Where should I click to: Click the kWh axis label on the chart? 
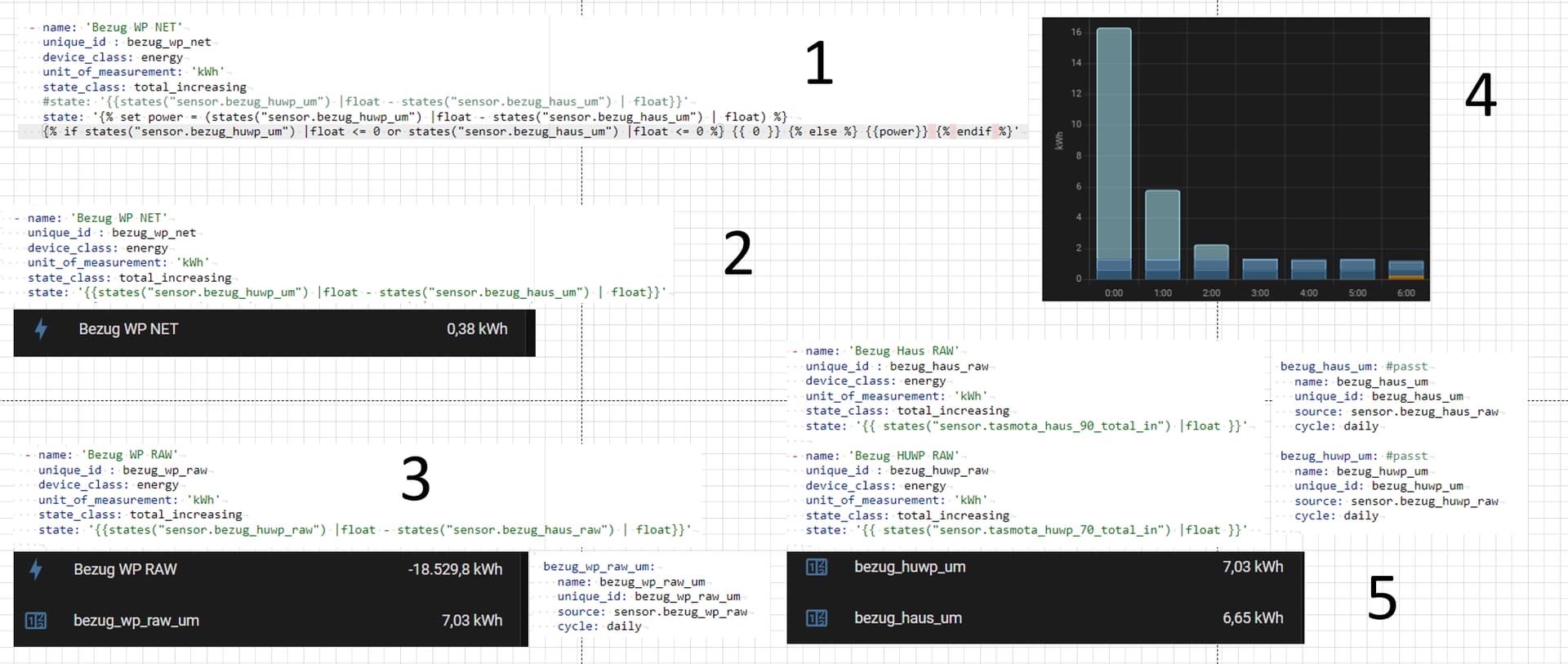pyautogui.click(x=1059, y=140)
